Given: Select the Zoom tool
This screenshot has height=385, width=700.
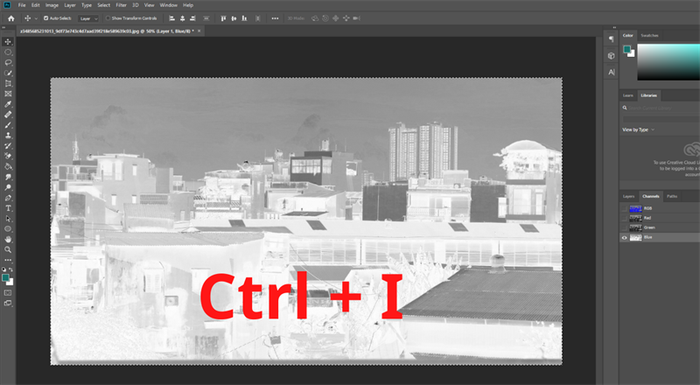Looking at the screenshot, I should coord(8,250).
